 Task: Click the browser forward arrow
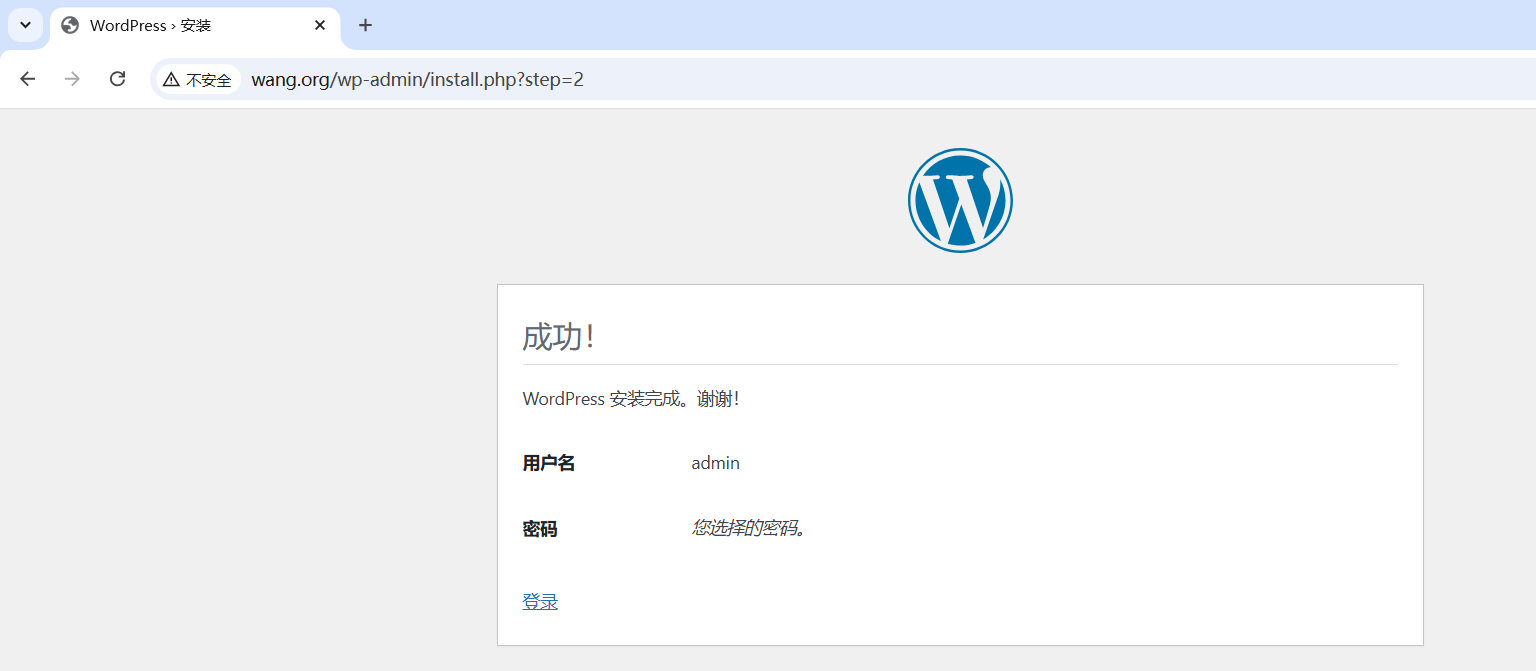pyautogui.click(x=72, y=79)
